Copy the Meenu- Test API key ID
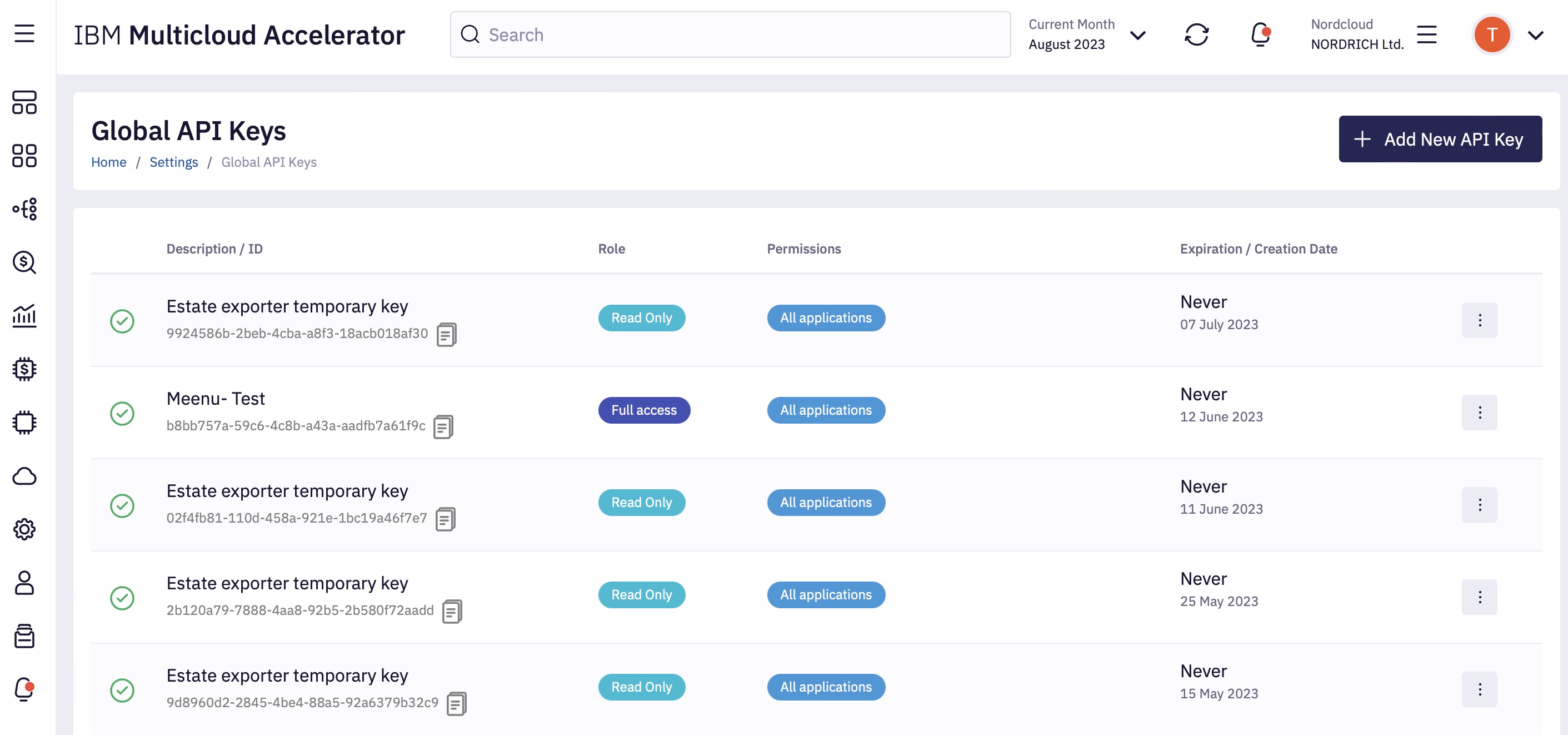This screenshot has height=735, width=1568. point(443,427)
